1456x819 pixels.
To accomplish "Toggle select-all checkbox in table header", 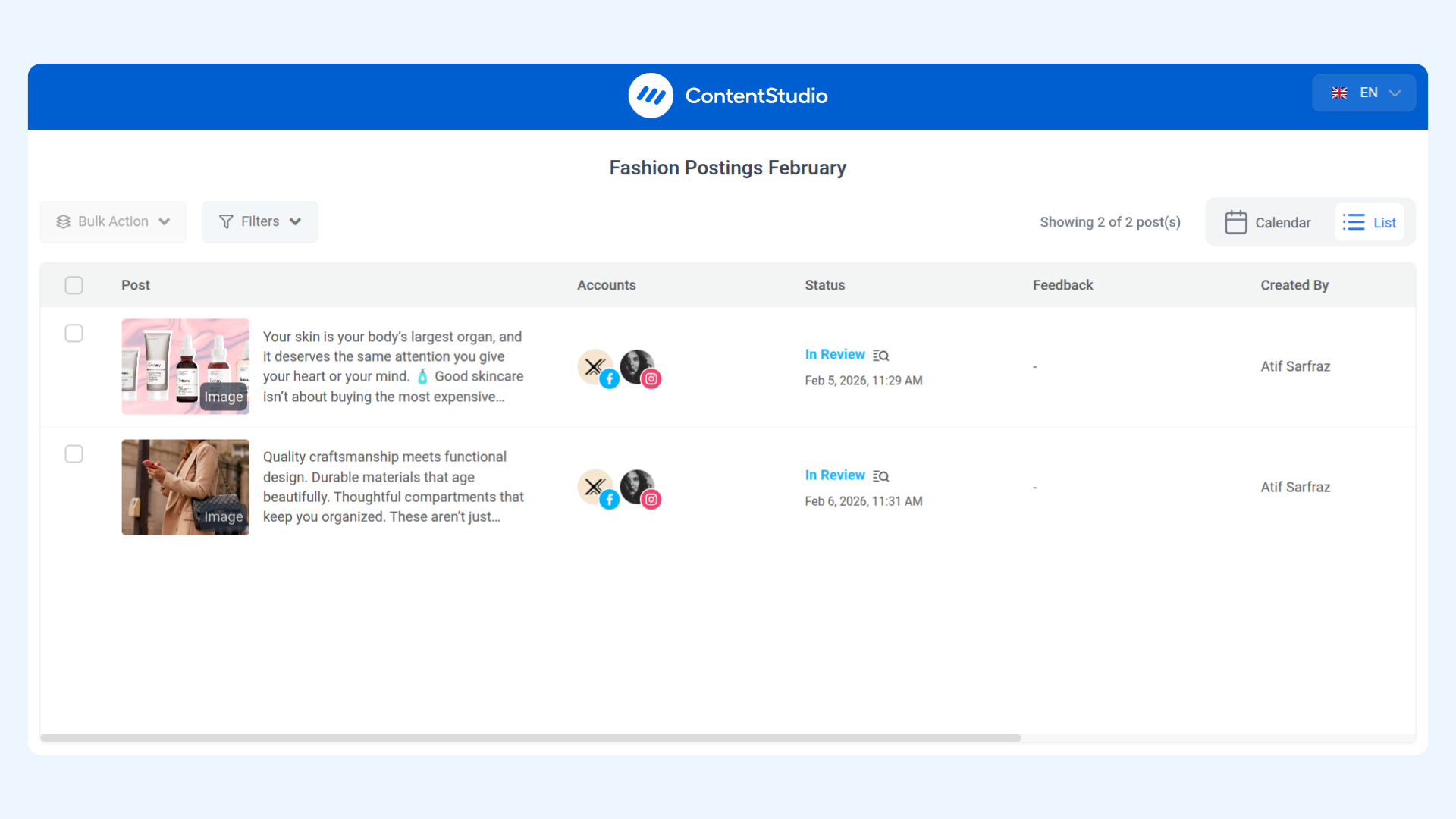I will (74, 285).
